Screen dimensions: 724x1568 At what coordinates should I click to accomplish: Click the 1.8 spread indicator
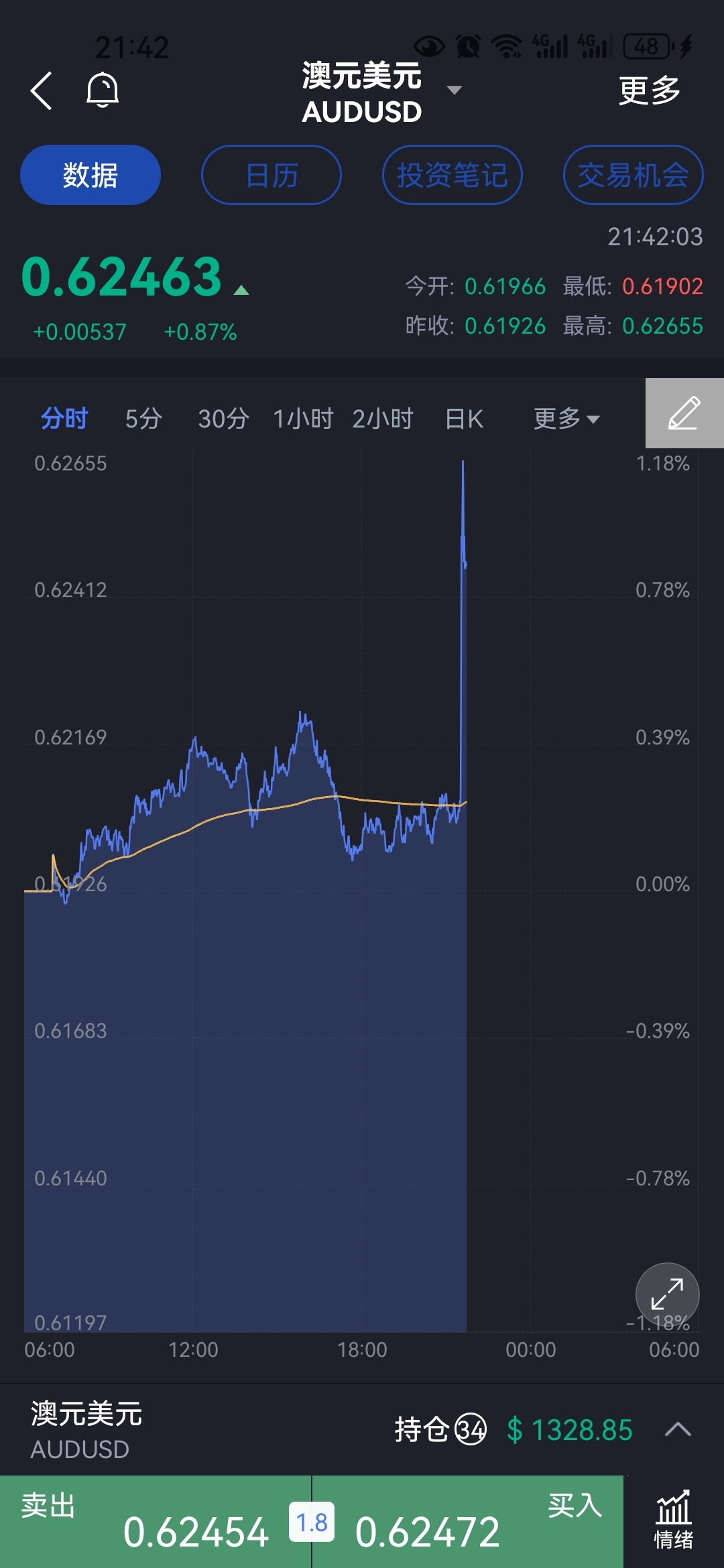pyautogui.click(x=312, y=1522)
